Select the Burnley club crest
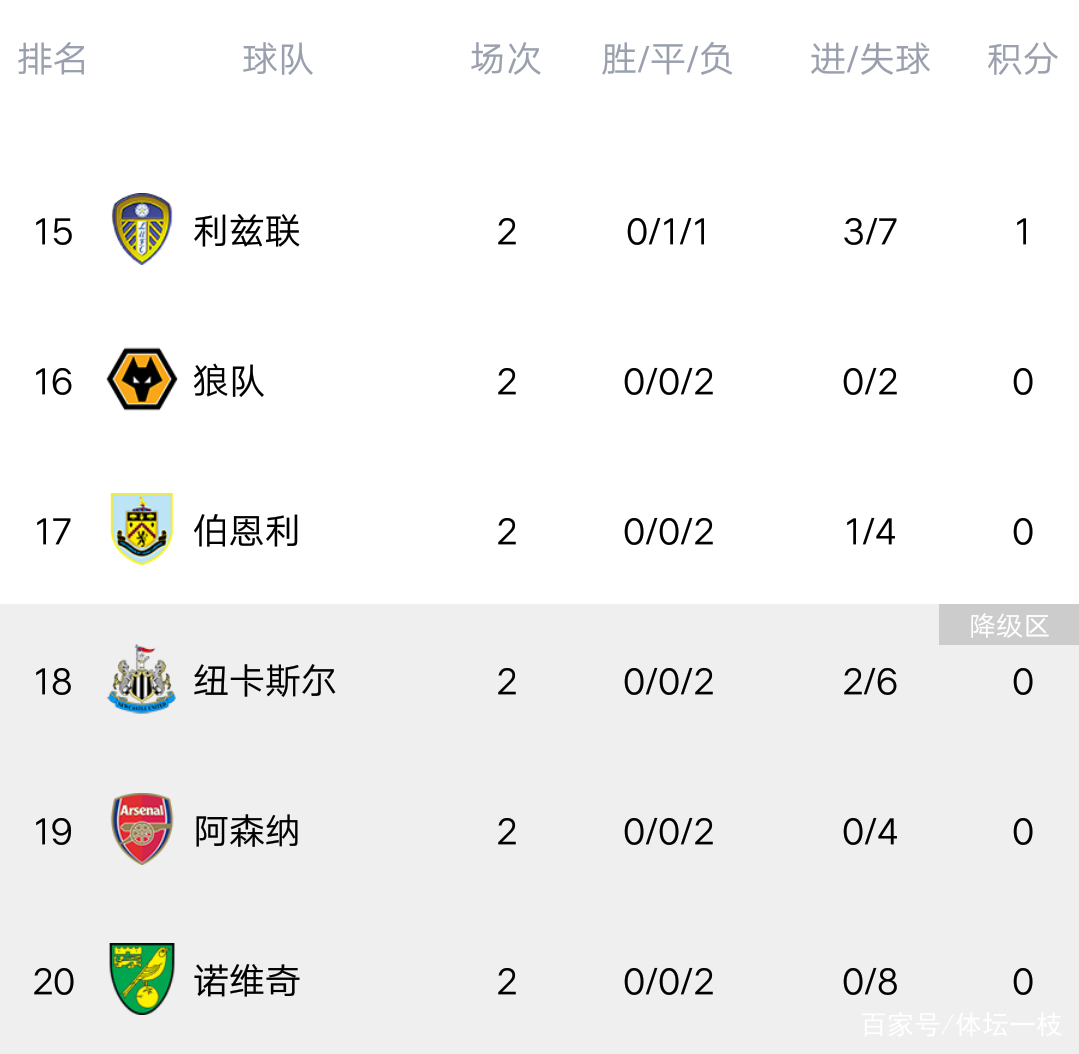1079x1054 pixels. tap(142, 529)
